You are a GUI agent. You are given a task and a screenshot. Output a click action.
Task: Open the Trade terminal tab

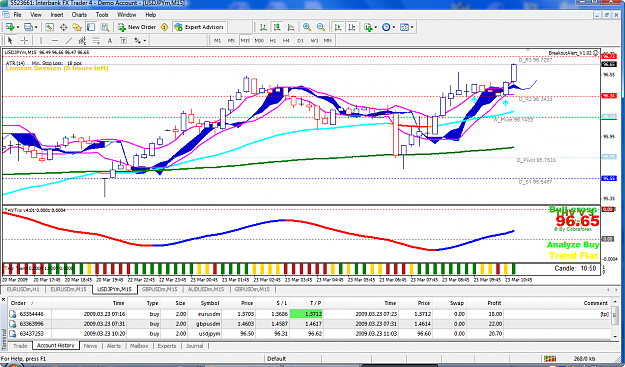click(20, 345)
